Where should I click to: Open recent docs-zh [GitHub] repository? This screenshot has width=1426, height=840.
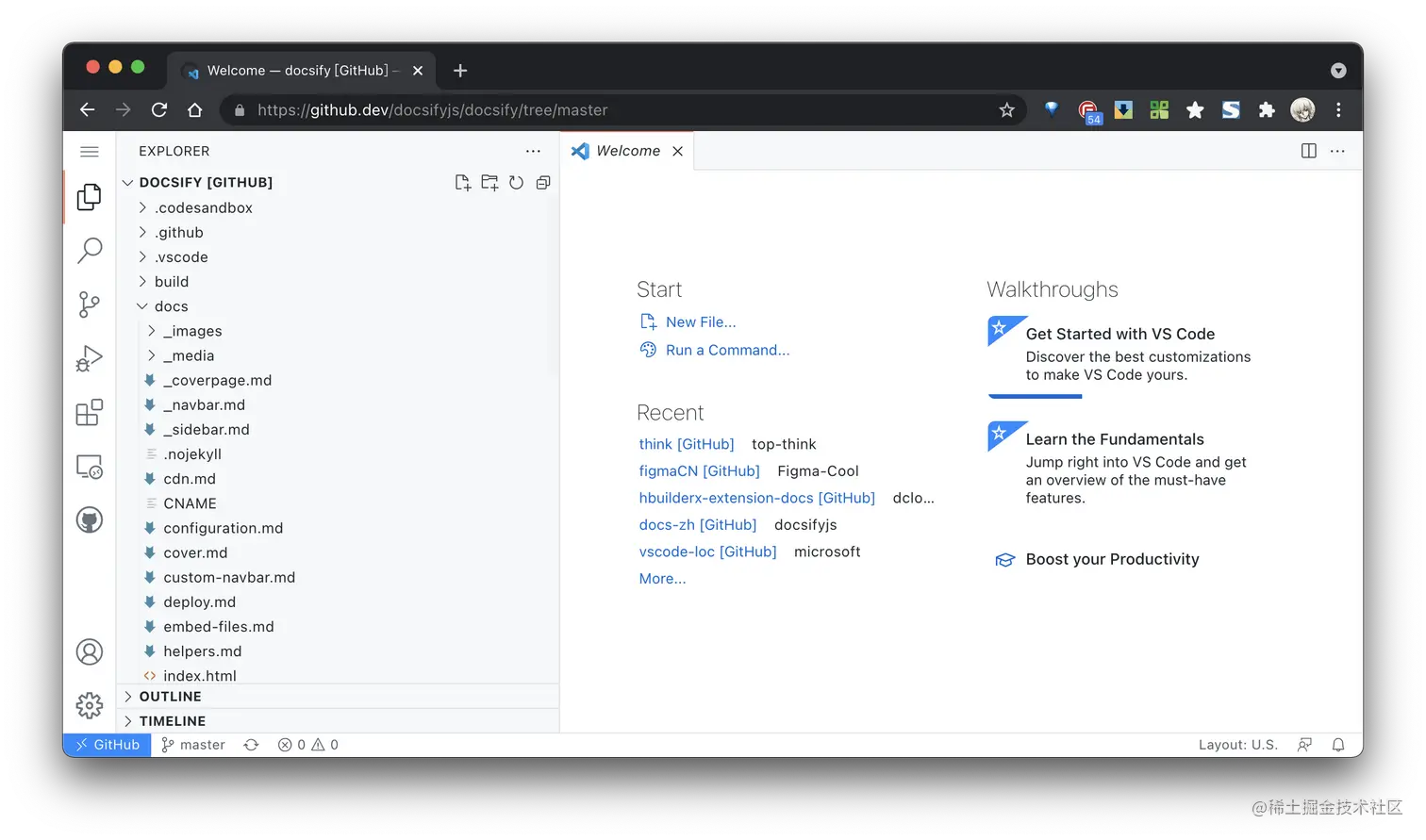[698, 525]
